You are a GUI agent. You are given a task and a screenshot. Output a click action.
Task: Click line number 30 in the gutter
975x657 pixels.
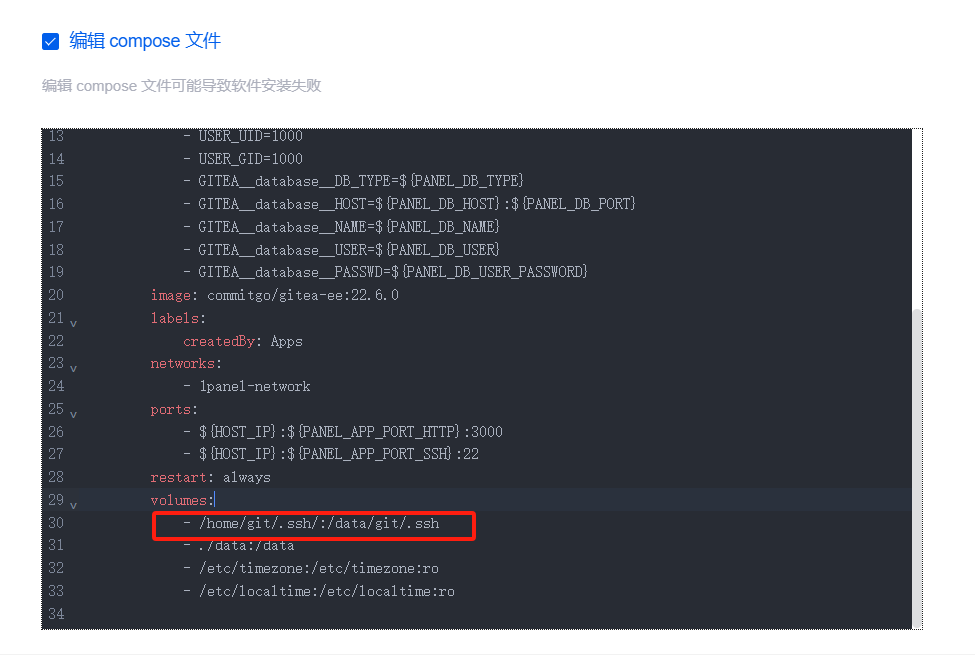[x=56, y=522]
